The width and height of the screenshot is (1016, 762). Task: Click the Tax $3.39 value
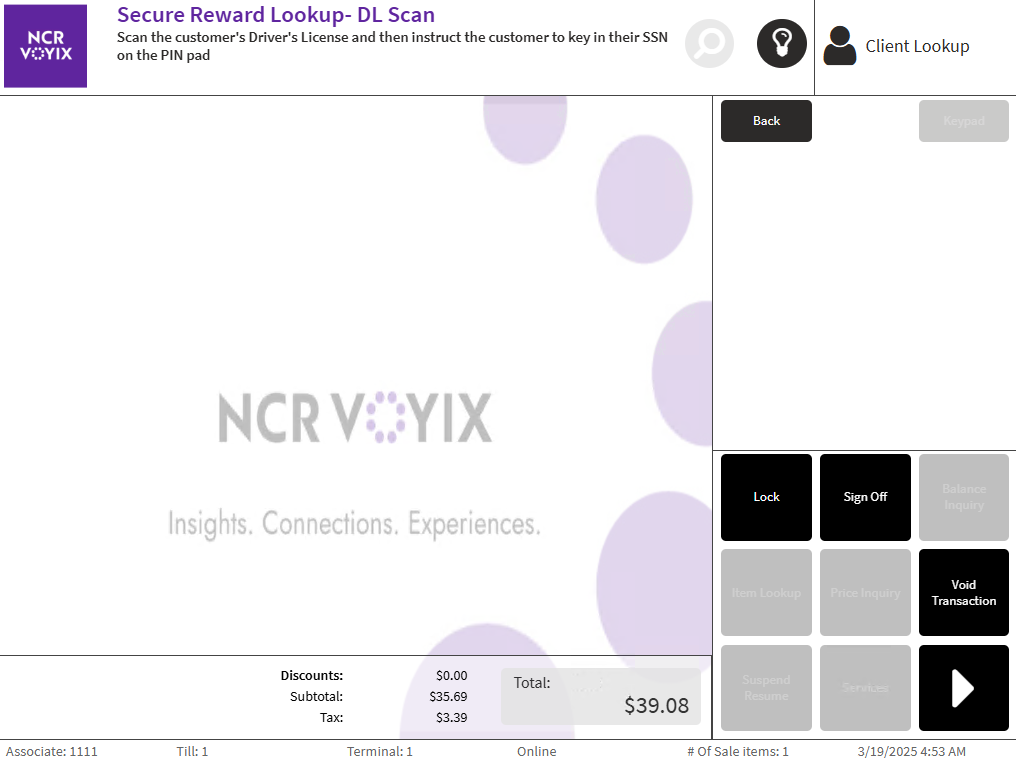tap(452, 717)
